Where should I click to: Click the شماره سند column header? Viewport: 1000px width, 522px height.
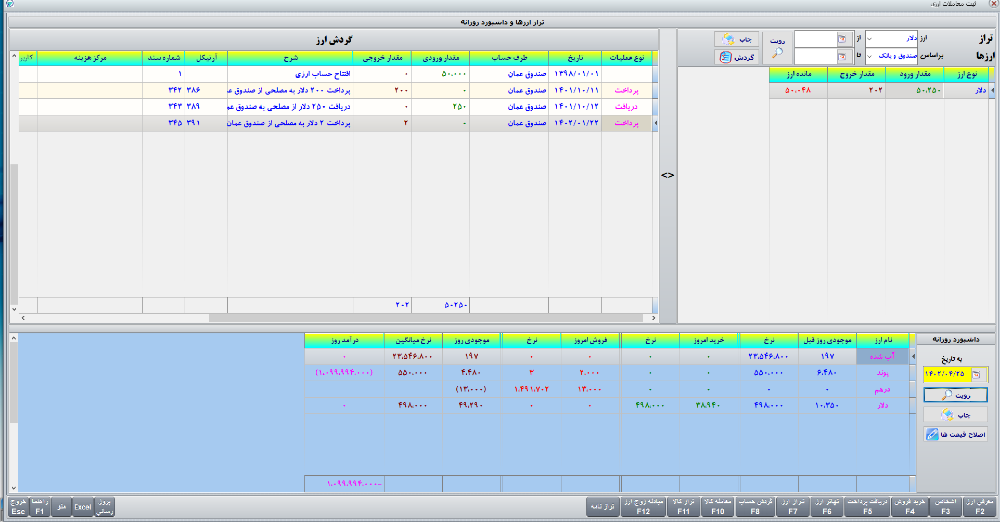tap(164, 58)
